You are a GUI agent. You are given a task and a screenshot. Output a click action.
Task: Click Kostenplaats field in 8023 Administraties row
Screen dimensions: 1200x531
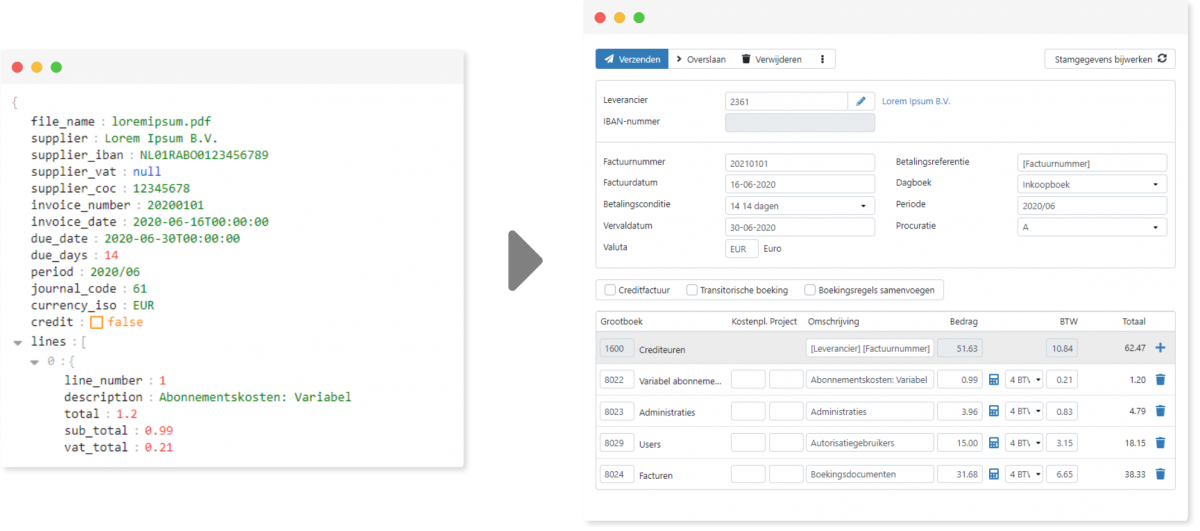click(x=748, y=411)
